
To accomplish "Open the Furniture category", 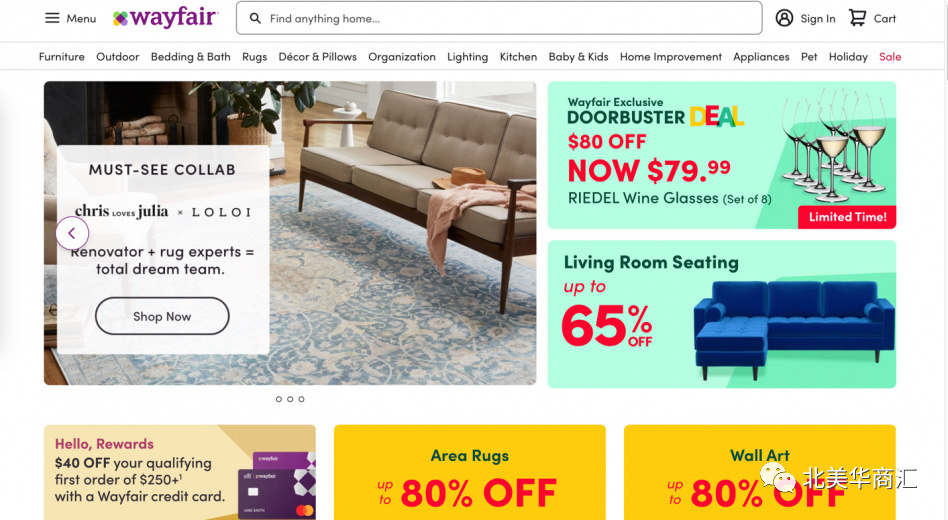I will pyautogui.click(x=62, y=57).
